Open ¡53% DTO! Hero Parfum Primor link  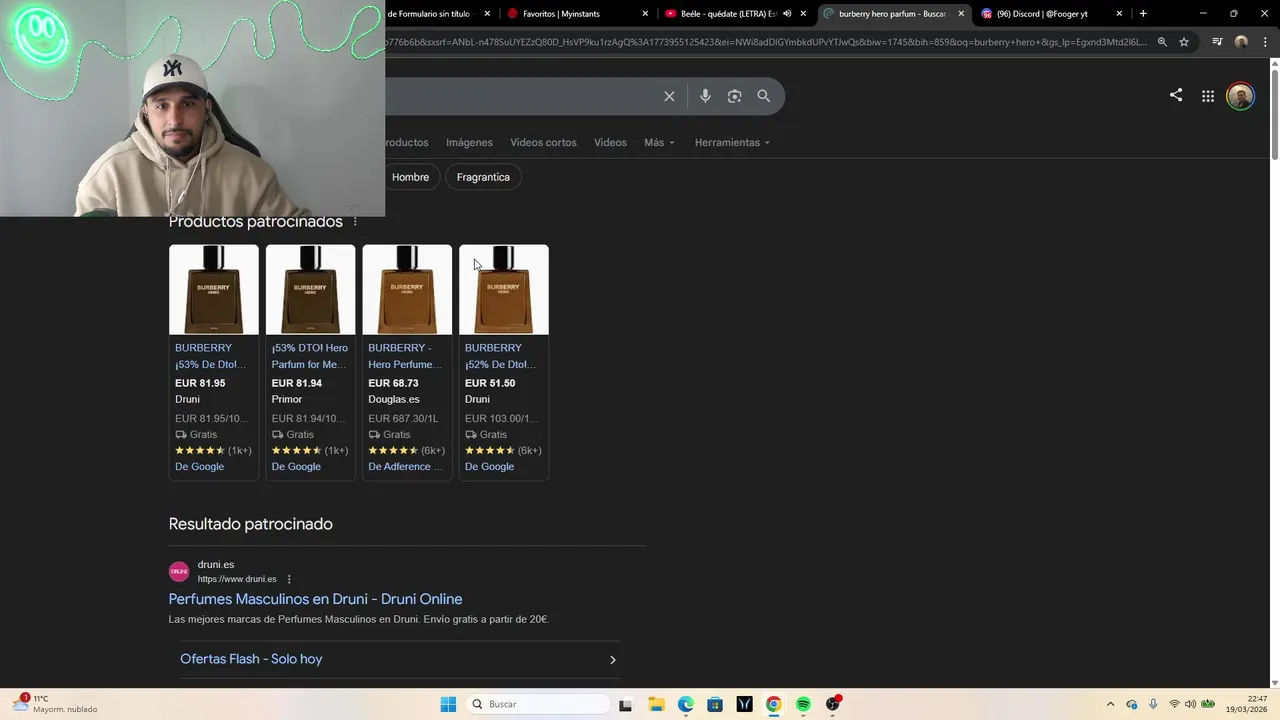[x=309, y=356]
